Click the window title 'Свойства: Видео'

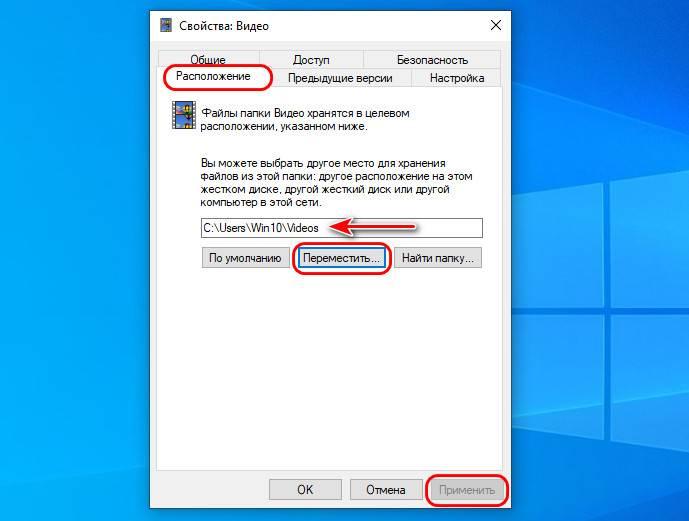[x=224, y=26]
